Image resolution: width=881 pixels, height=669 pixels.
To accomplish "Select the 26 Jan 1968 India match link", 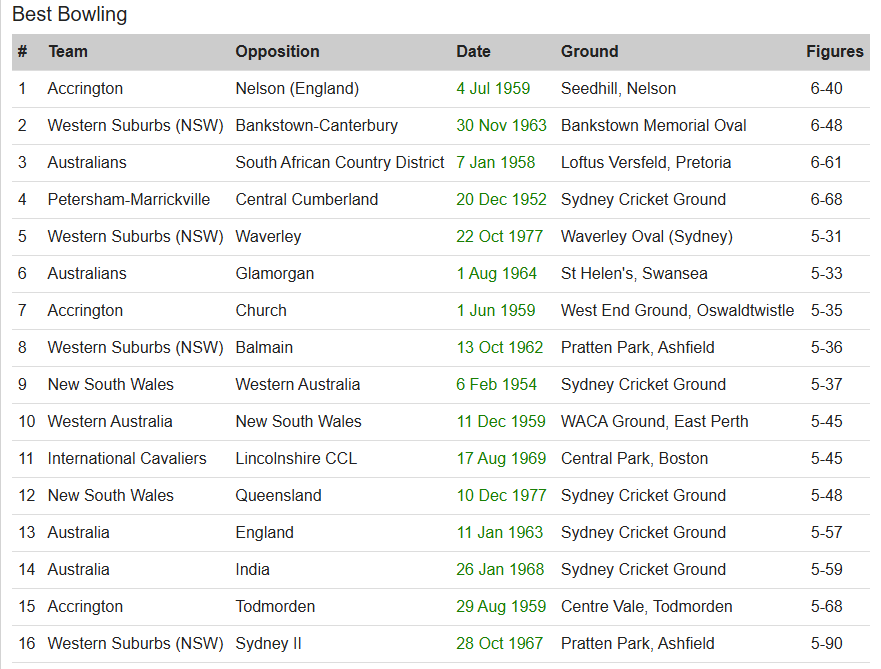I will [500, 569].
